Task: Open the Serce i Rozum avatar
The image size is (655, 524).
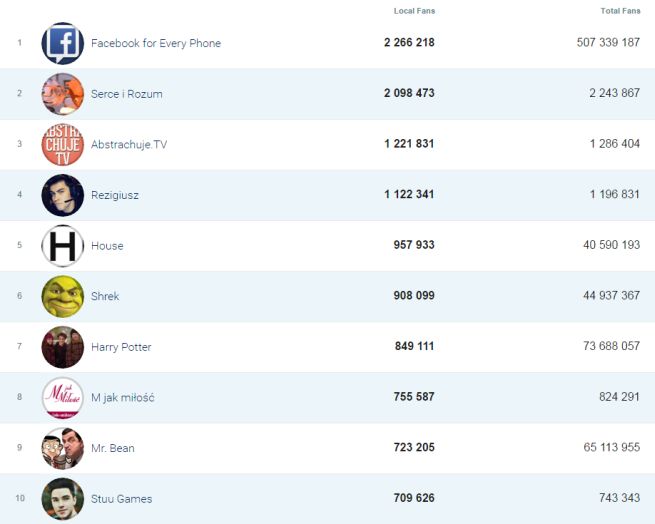Action: pyautogui.click(x=62, y=94)
